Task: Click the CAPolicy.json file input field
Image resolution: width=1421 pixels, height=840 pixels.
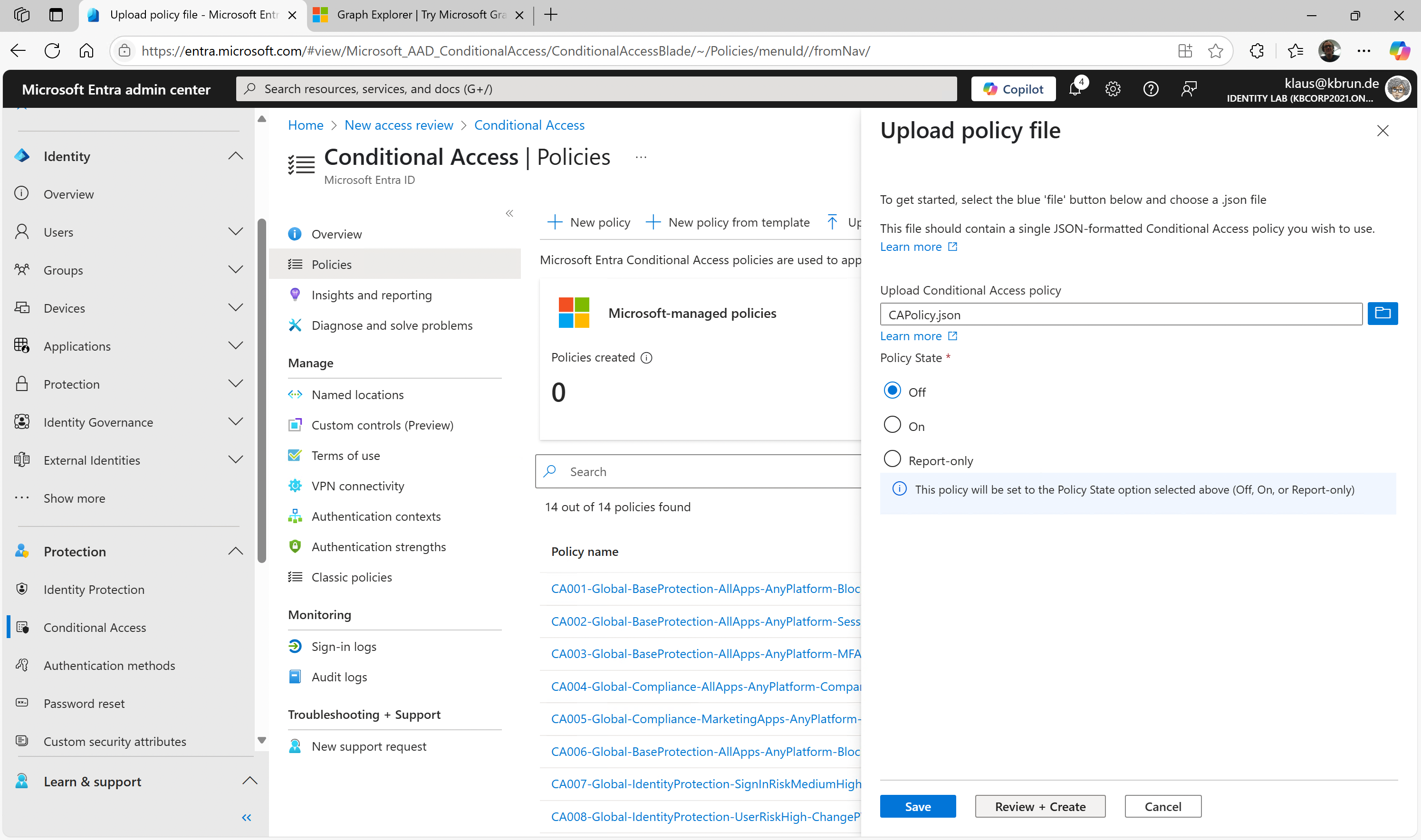Action: [1121, 314]
